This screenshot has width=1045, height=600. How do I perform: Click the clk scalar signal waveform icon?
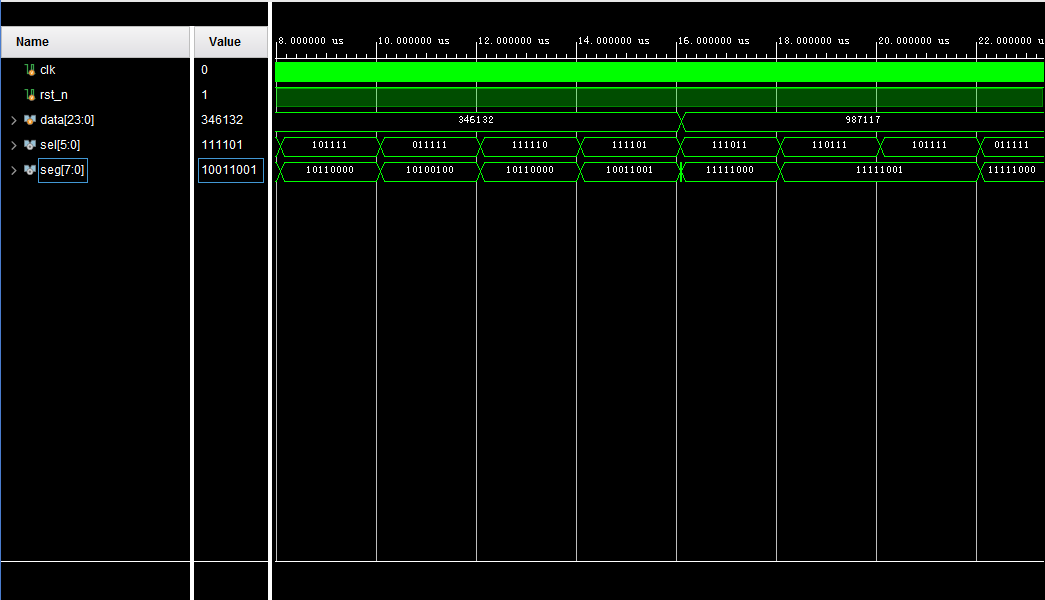coord(31,69)
